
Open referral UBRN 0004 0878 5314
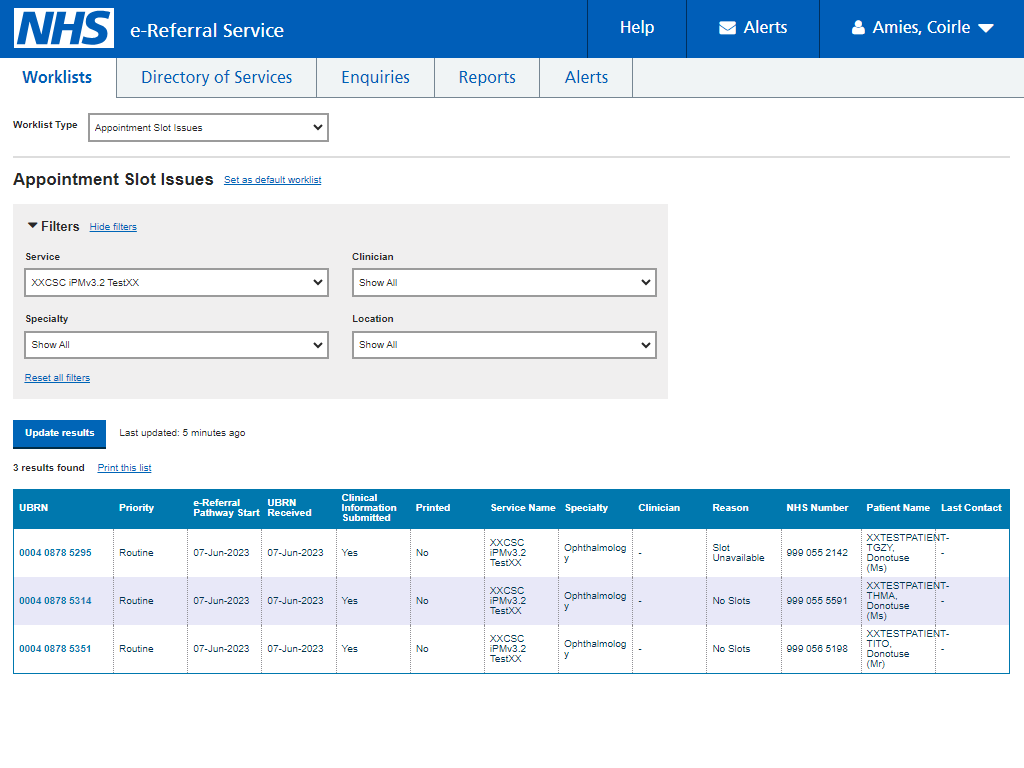pyautogui.click(x=56, y=601)
